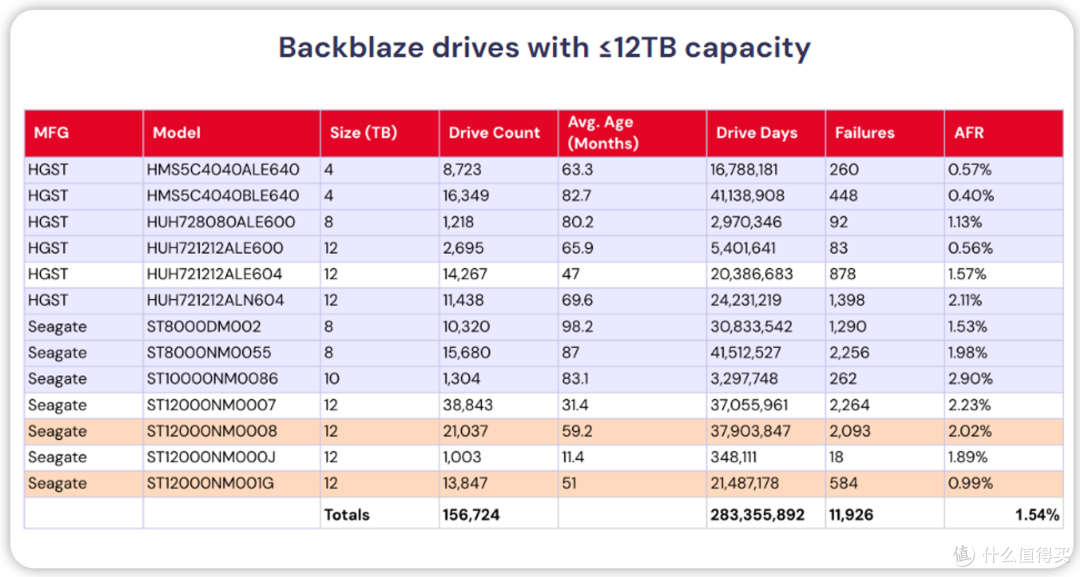Click average age value 47
The height and width of the screenshot is (577, 1080).
[x=570, y=274]
